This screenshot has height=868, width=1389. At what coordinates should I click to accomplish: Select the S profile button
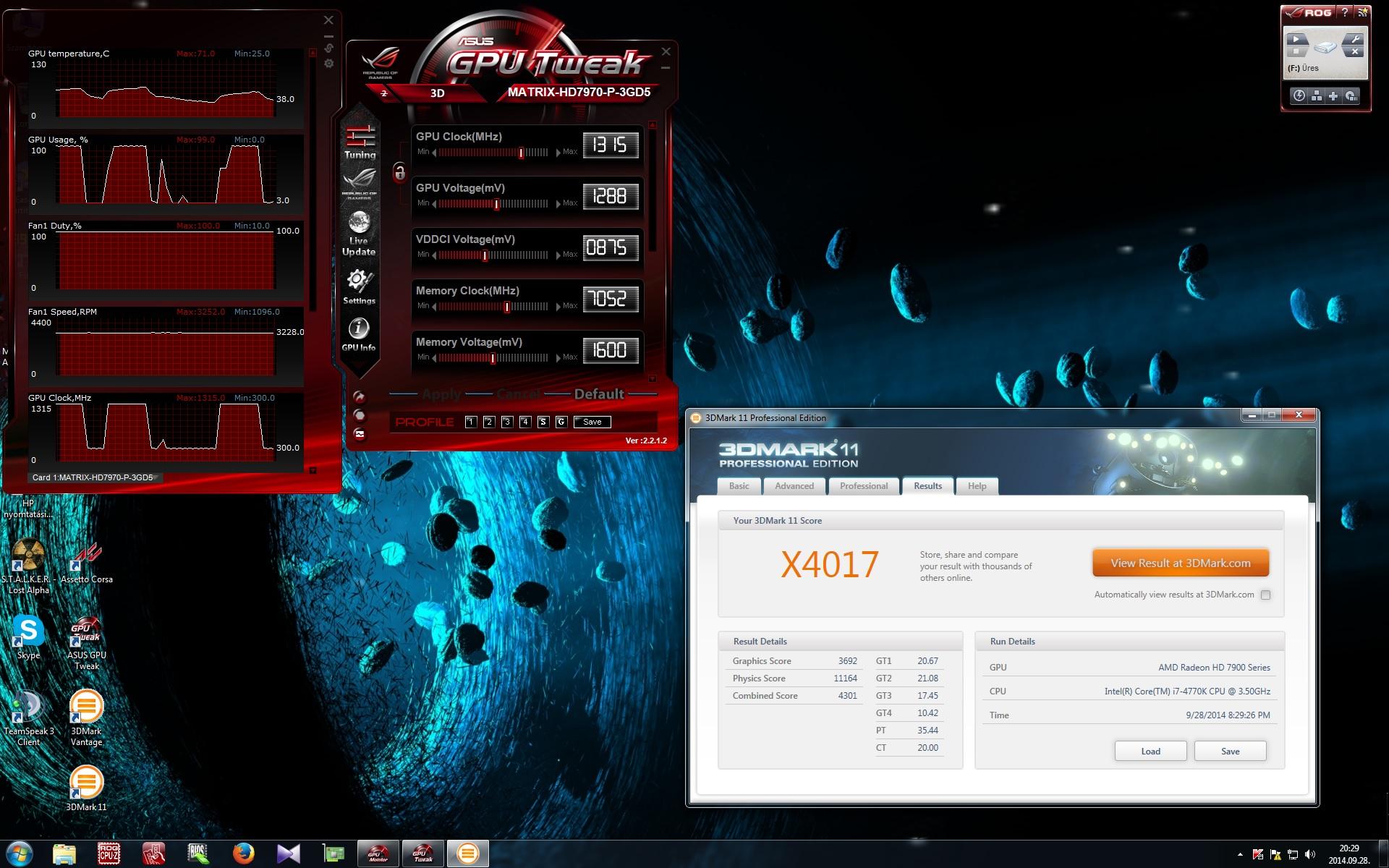click(x=543, y=422)
